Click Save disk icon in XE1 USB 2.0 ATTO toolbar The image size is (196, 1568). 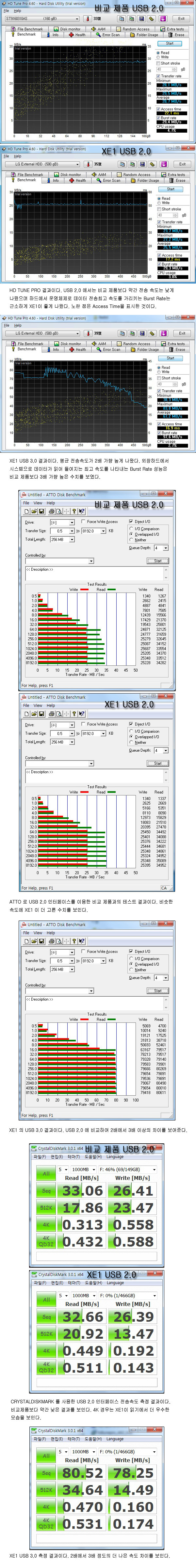(41, 713)
